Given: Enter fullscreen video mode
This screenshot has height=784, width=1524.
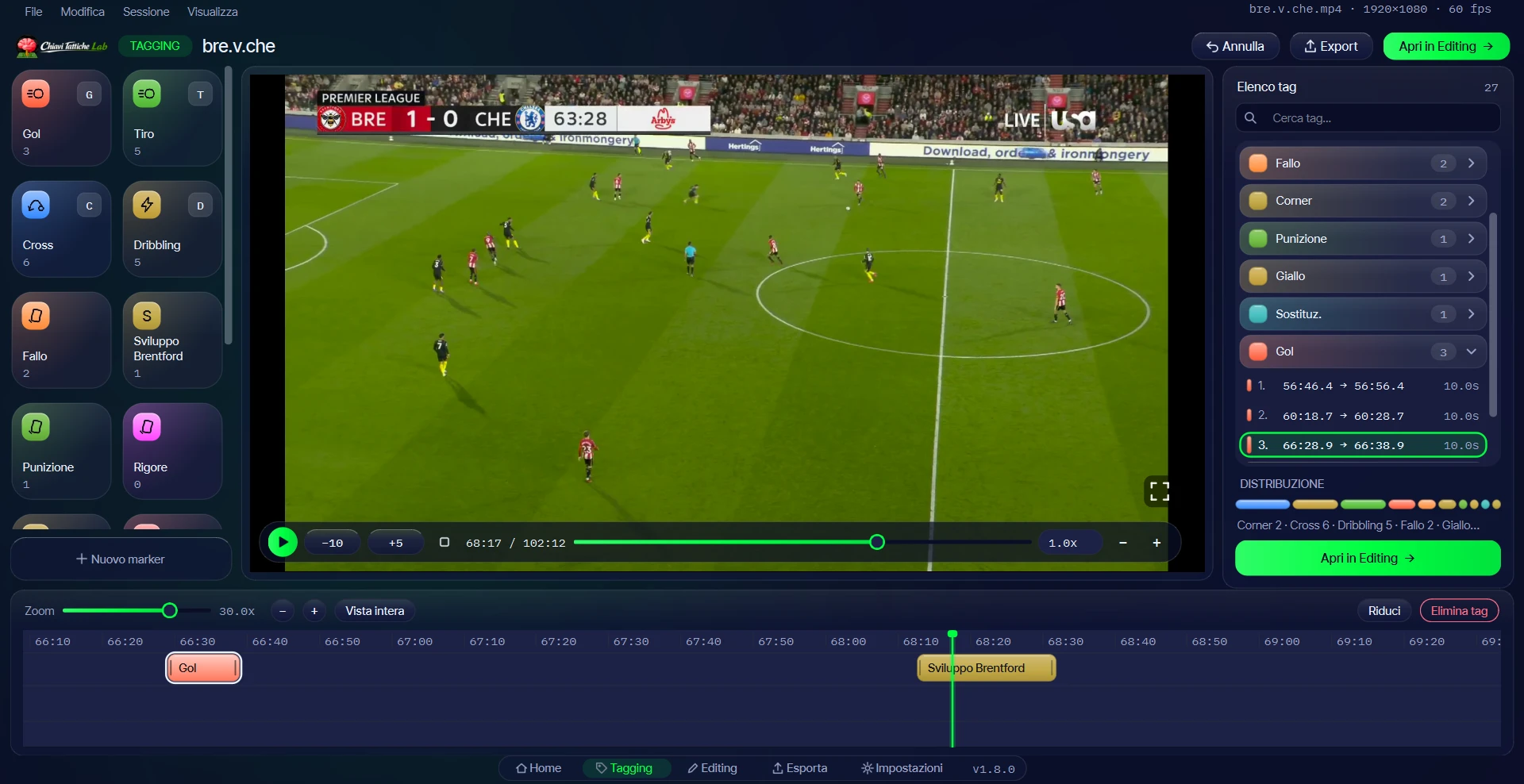Looking at the screenshot, I should [1160, 492].
